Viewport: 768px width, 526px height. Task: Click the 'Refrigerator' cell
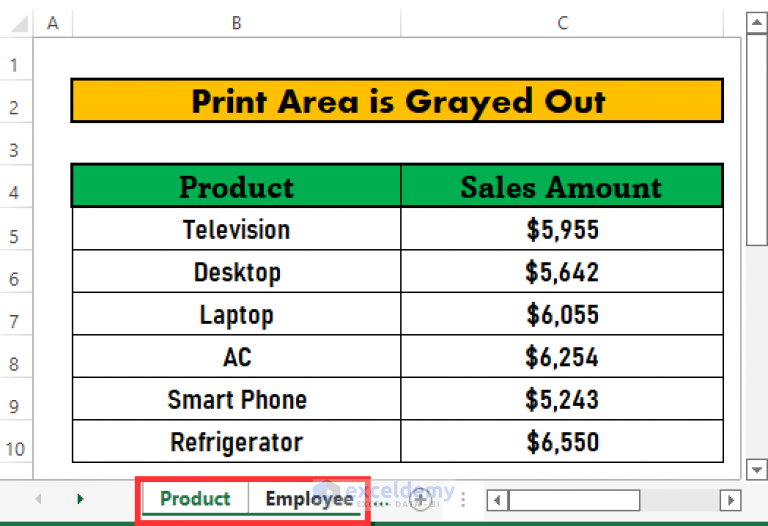tap(236, 442)
